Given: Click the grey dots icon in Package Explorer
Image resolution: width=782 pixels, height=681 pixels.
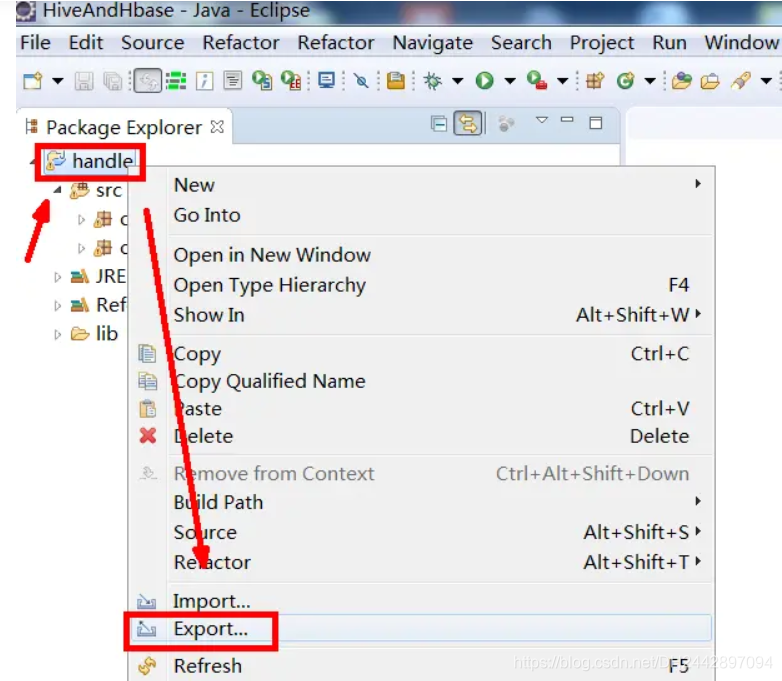Looking at the screenshot, I should [x=506, y=124].
